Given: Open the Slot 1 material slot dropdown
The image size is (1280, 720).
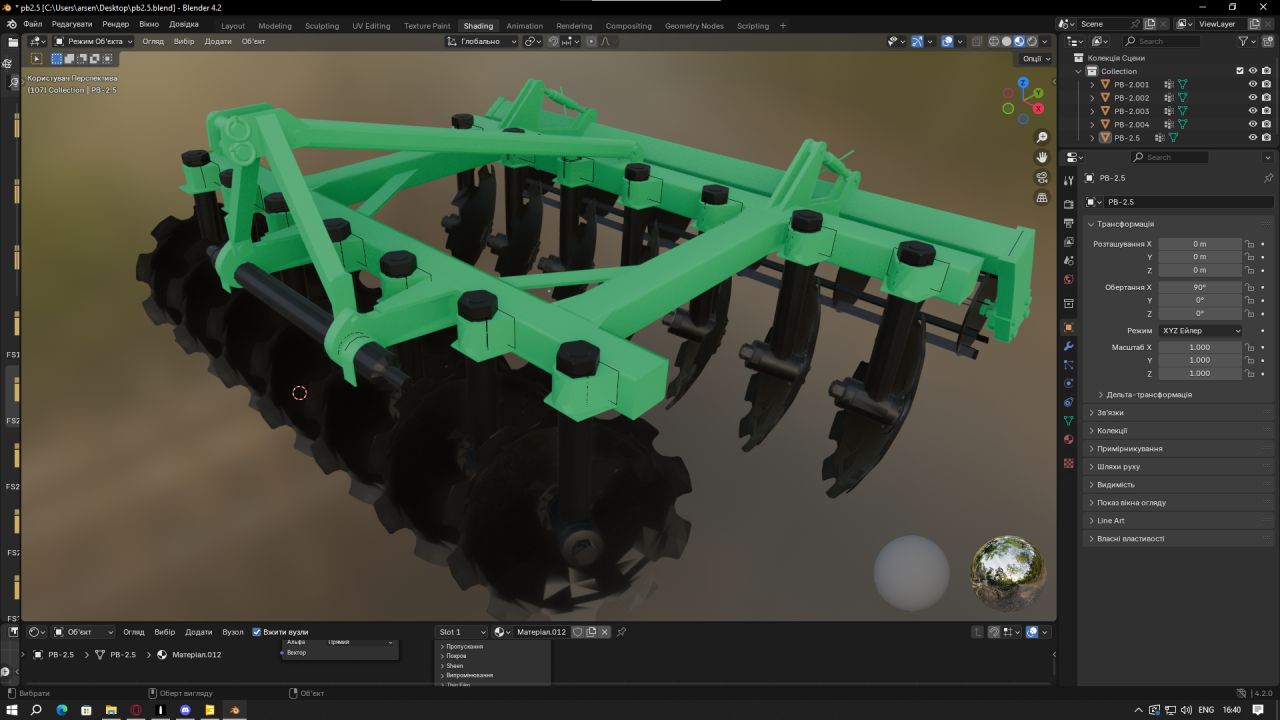Looking at the screenshot, I should click(x=462, y=632).
